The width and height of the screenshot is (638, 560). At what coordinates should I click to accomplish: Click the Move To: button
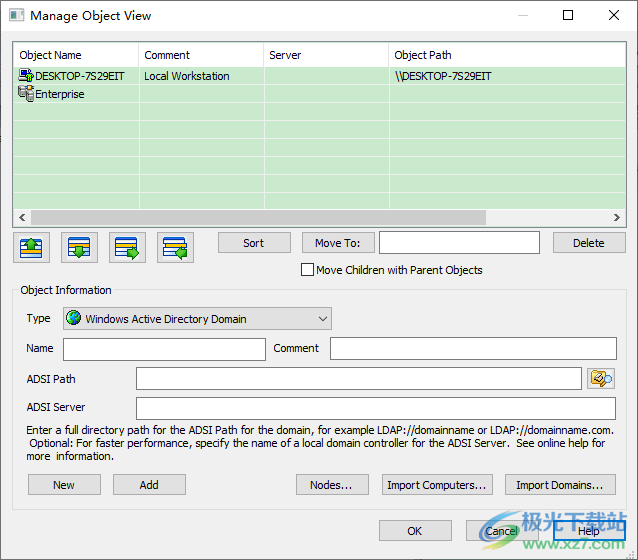[x=338, y=243]
